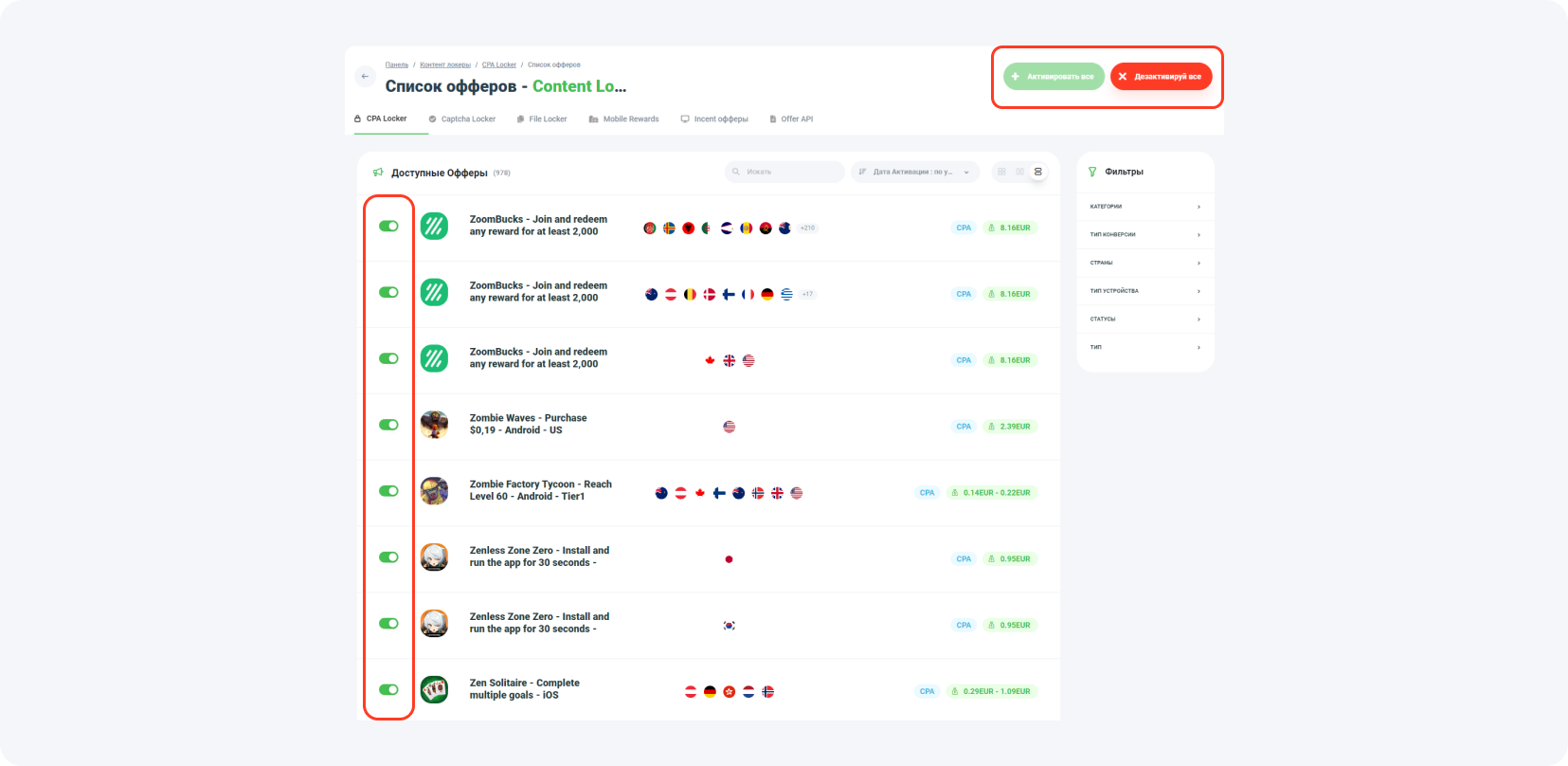Toggle off the Zombie Waves offer

388,425
